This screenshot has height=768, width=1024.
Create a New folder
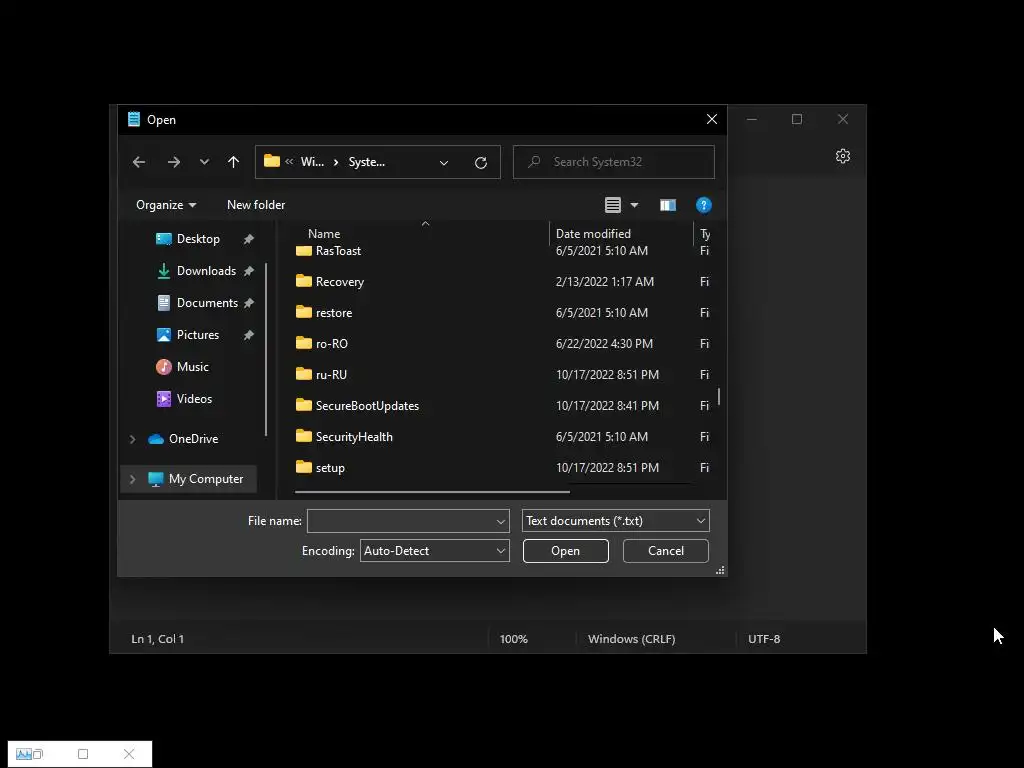point(256,205)
